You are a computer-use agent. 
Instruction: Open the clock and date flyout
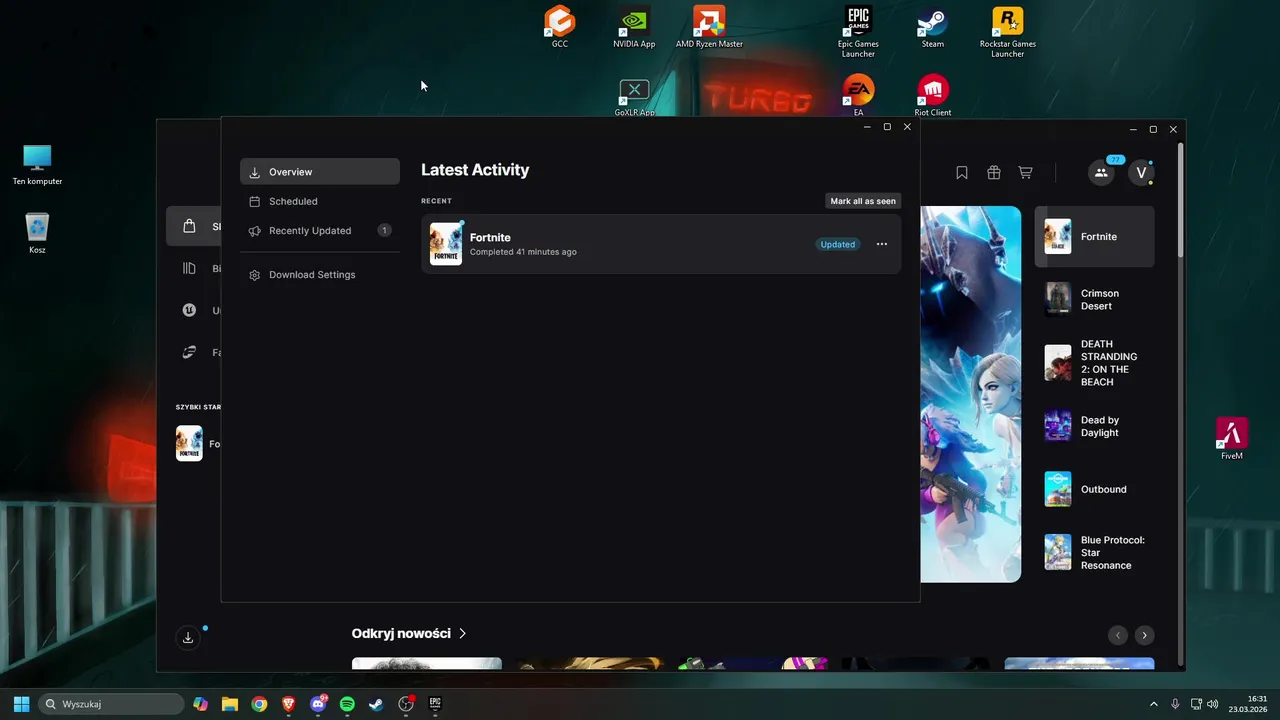(1249, 704)
